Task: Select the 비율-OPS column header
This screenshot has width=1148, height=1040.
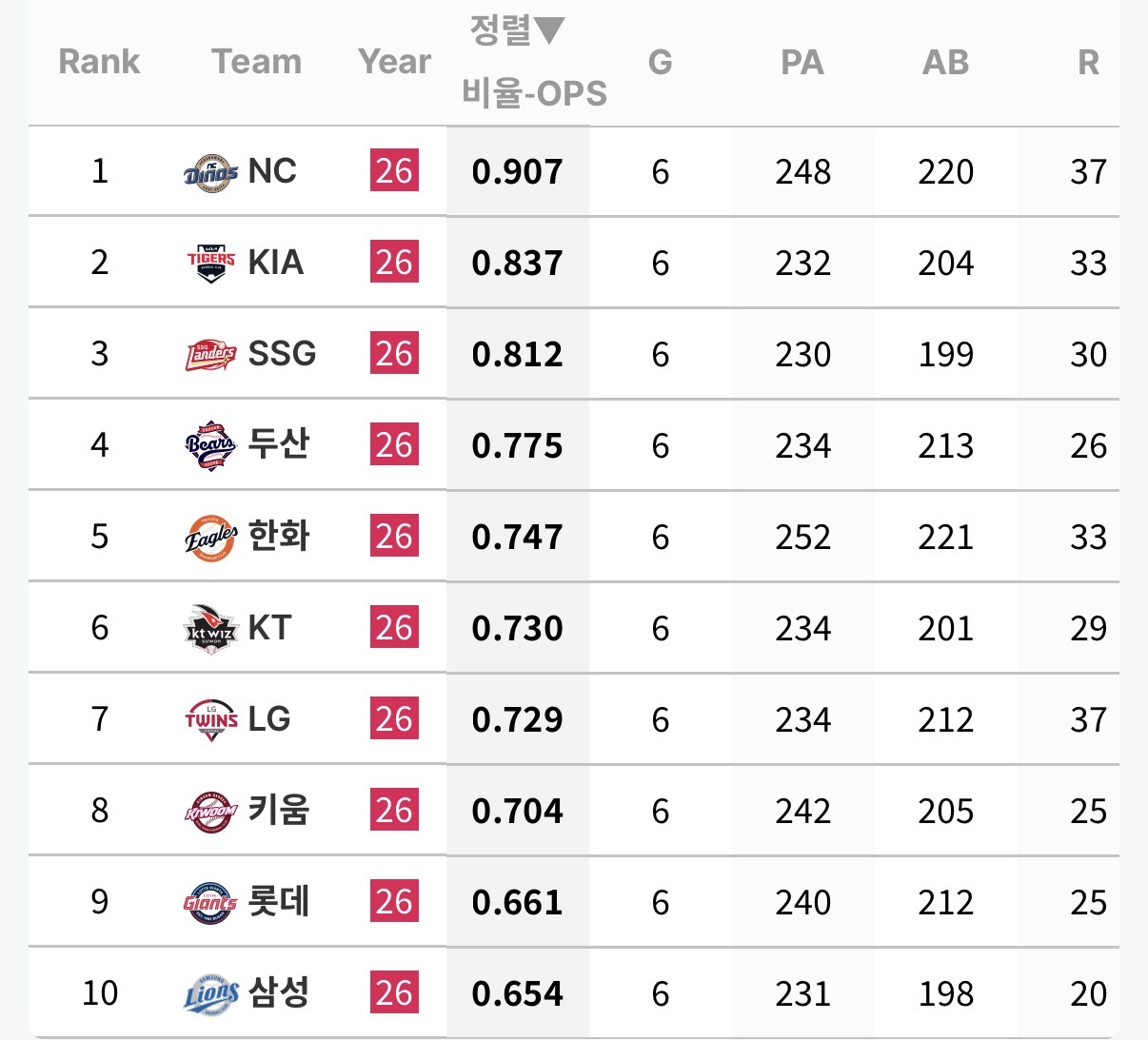Action: point(534,93)
